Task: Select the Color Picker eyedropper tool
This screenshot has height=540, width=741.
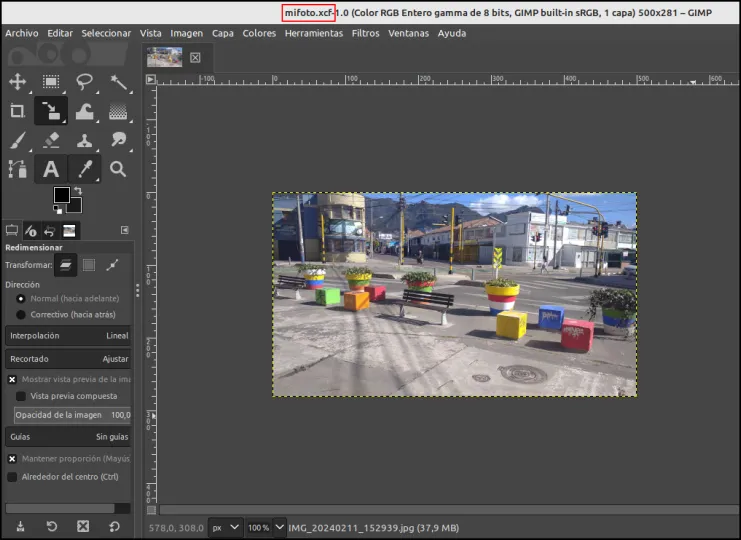Action: point(85,169)
